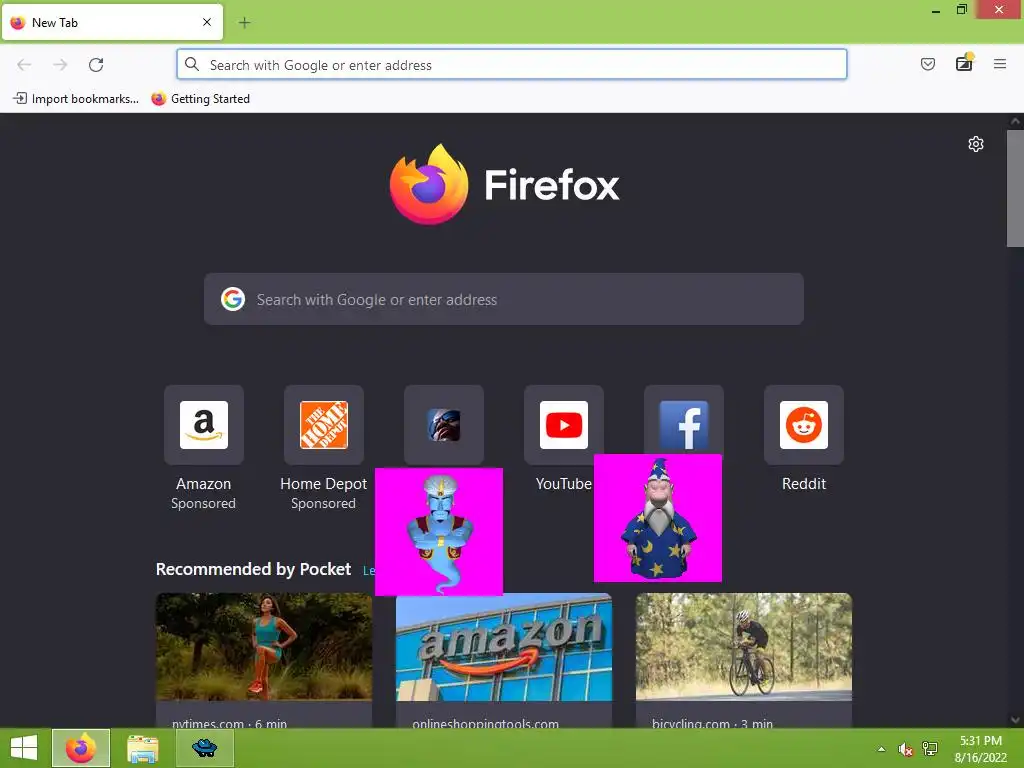Click the bicycling.com · 3 min caption
Image resolution: width=1024 pixels, height=768 pixels.
click(712, 723)
